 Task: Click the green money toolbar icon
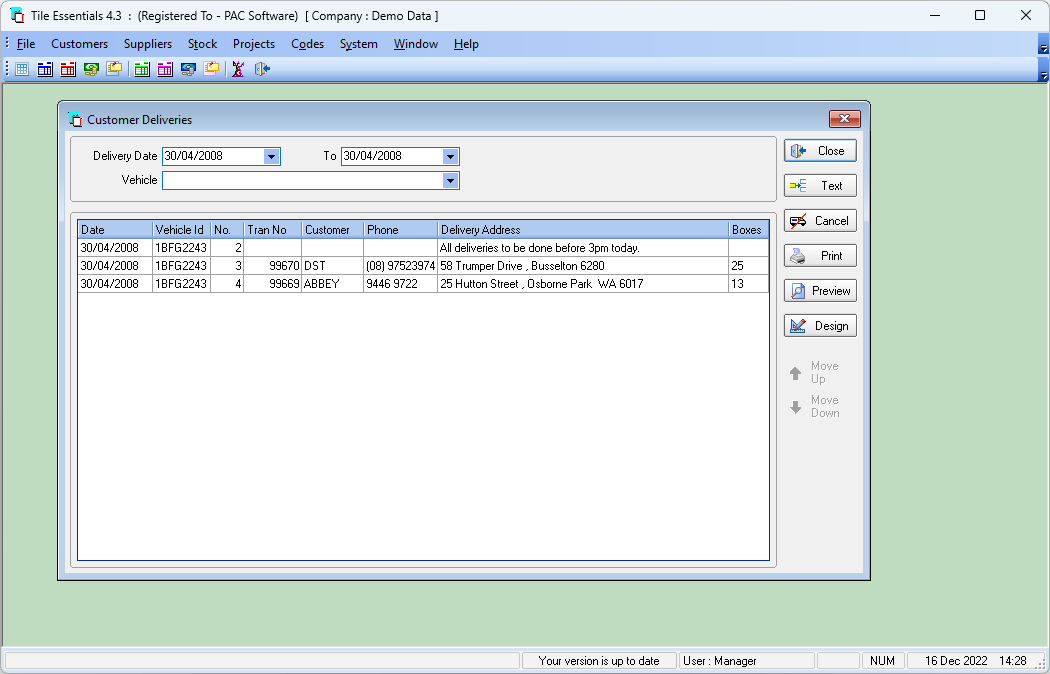coord(91,69)
